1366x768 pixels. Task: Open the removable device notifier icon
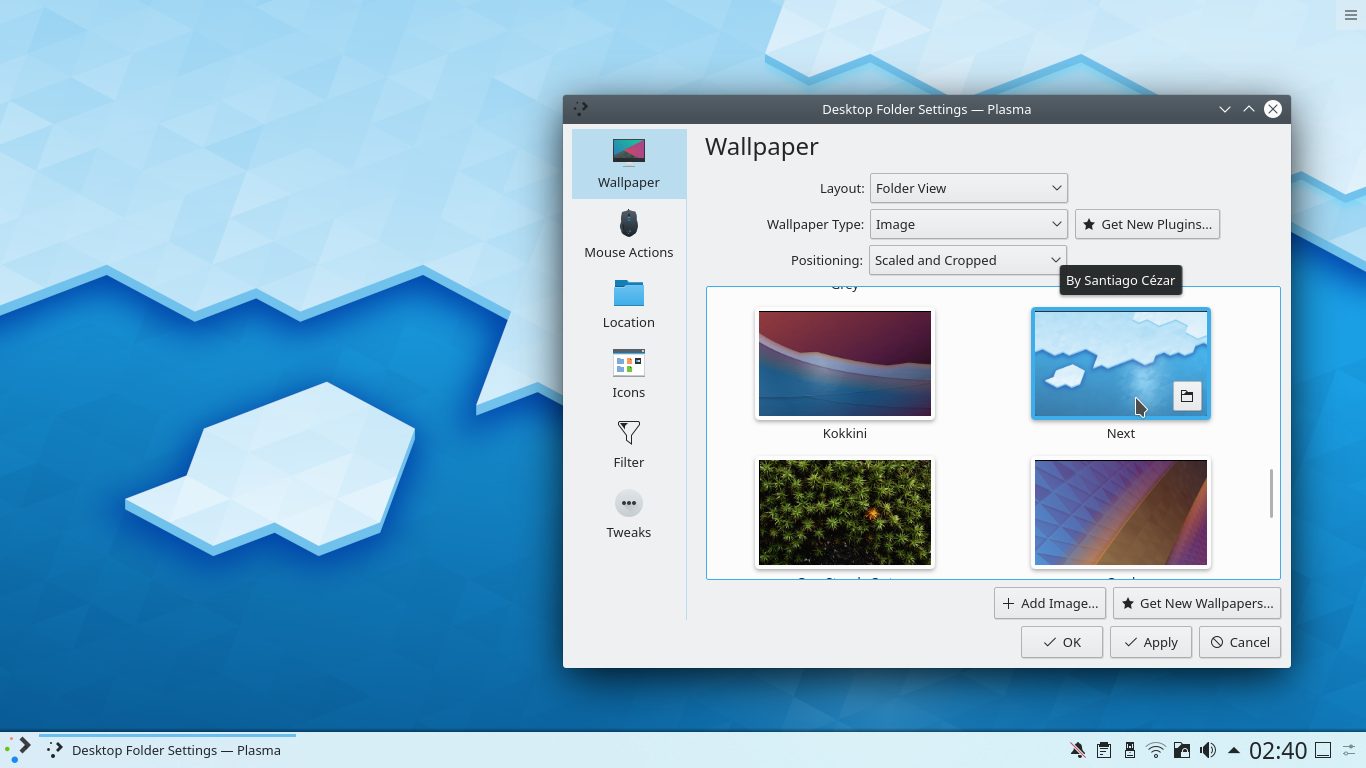(1130, 750)
